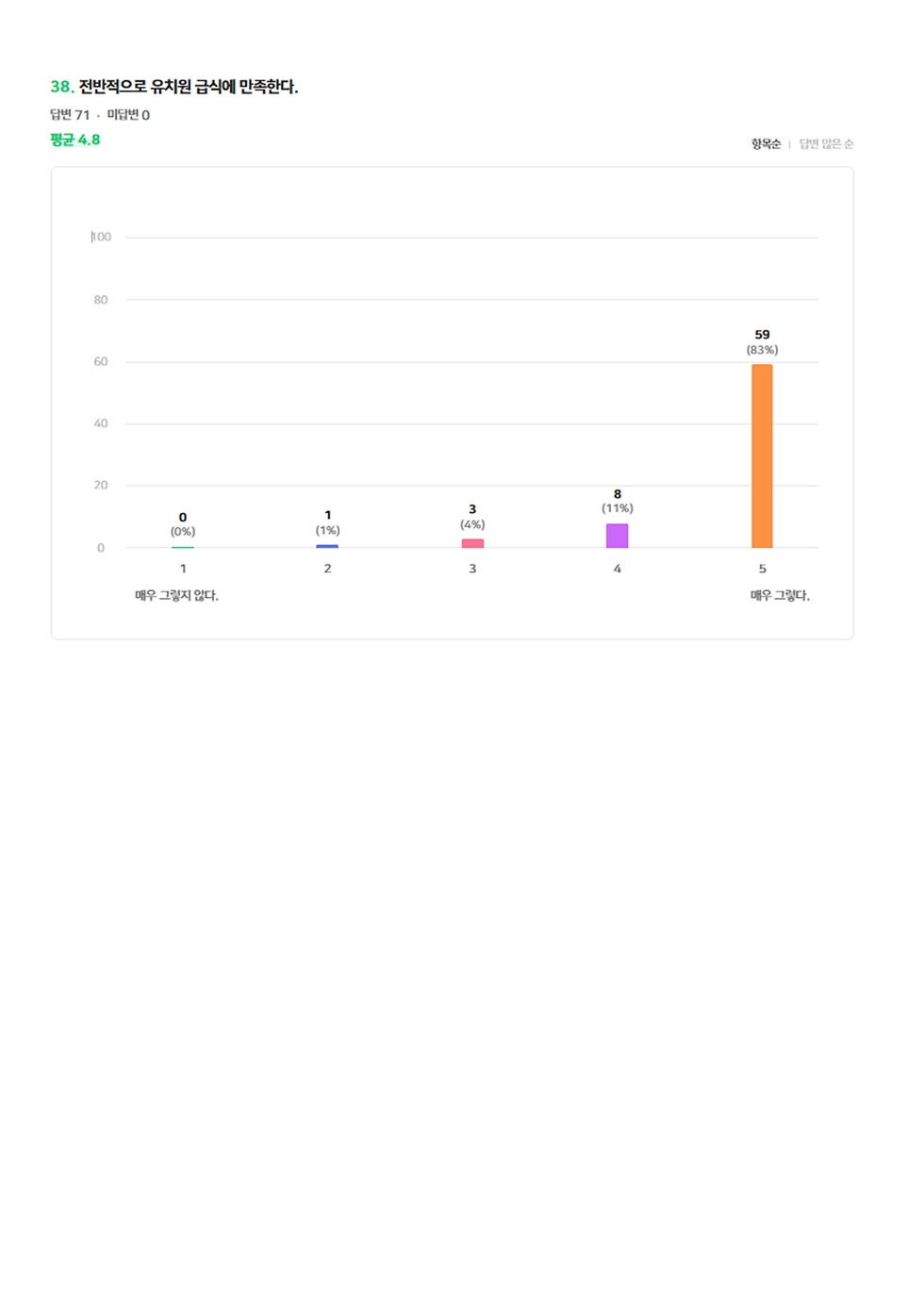Click the 3 (4%) value label
This screenshot has width=924, height=1307.
(472, 517)
